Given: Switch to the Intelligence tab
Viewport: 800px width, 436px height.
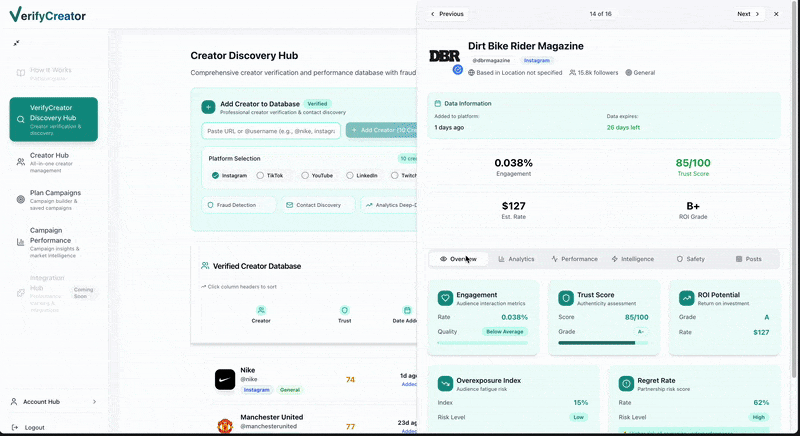Looking at the screenshot, I should (633, 259).
